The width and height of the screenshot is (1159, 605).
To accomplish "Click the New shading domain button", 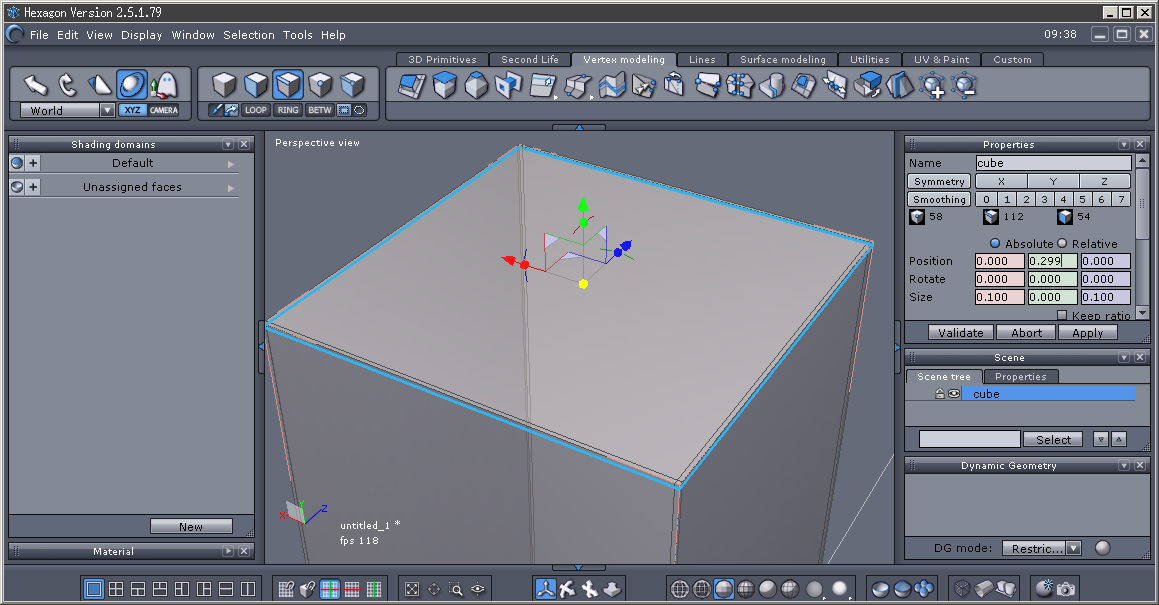I will pos(191,527).
